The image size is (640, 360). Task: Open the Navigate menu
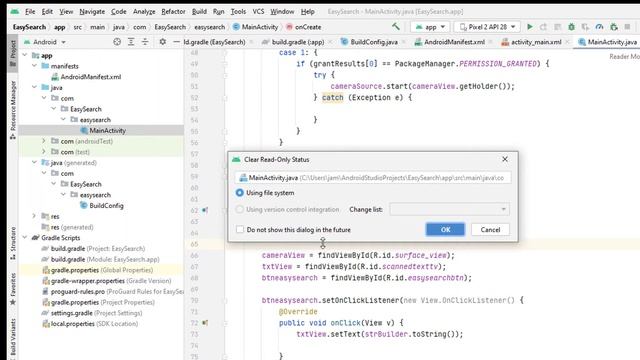click(x=92, y=11)
